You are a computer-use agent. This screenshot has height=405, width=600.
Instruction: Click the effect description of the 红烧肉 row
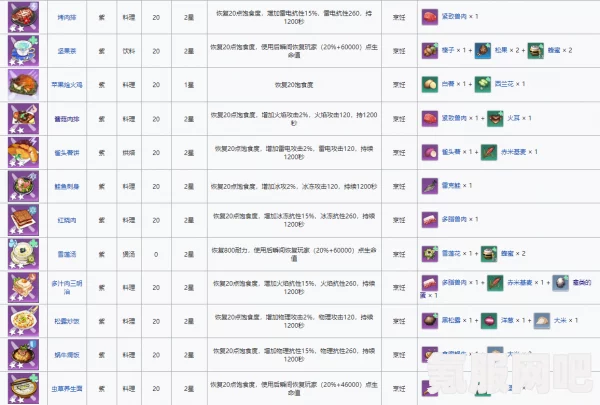pyautogui.click(x=294, y=220)
